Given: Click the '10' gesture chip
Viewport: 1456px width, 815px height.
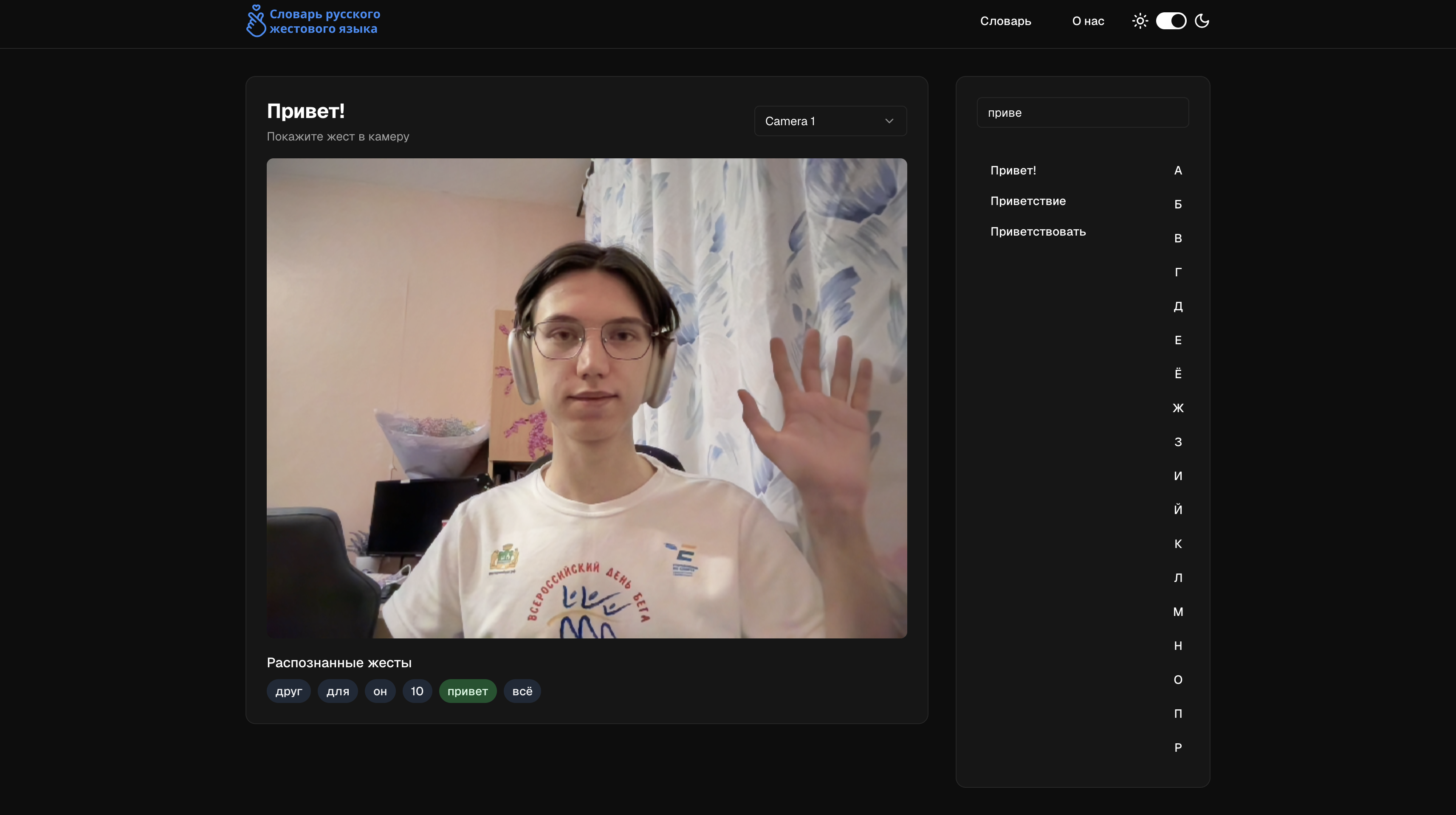Looking at the screenshot, I should (417, 691).
